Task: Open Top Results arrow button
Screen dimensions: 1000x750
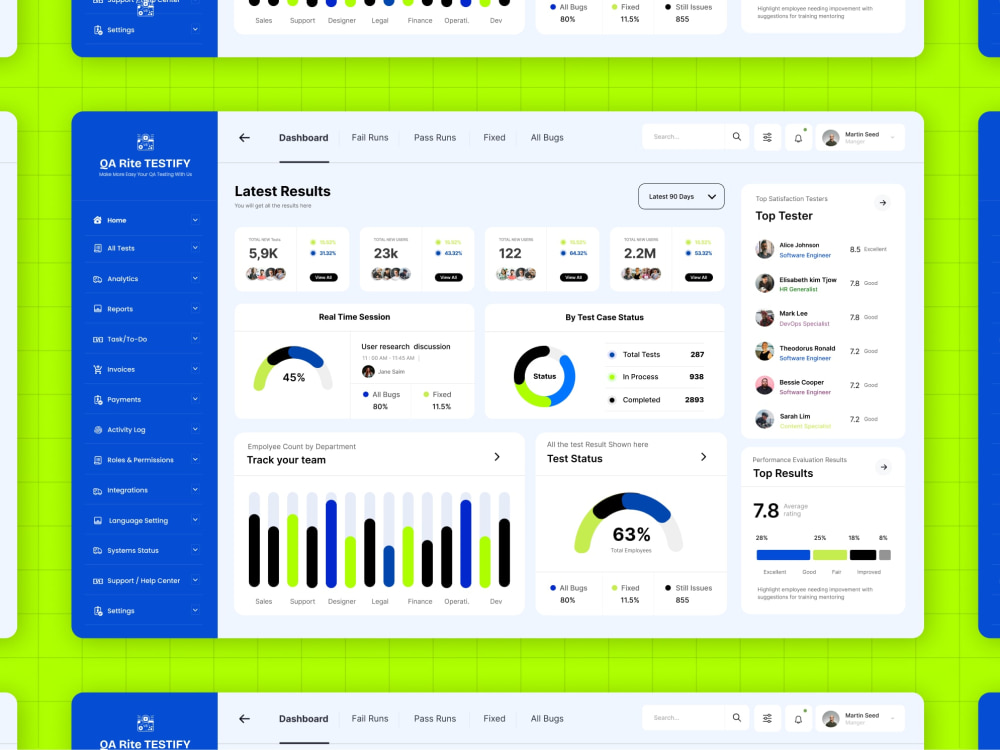Action: click(883, 467)
